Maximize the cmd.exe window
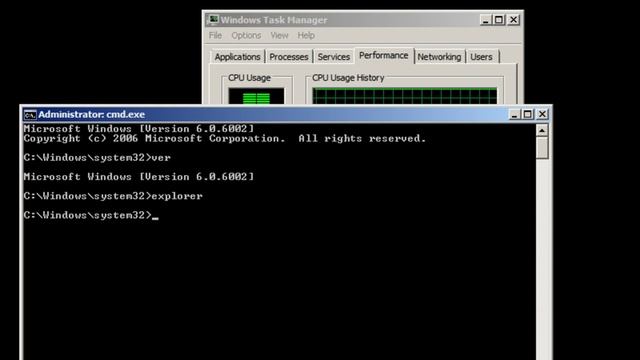This screenshot has height=360, width=640. (527, 114)
